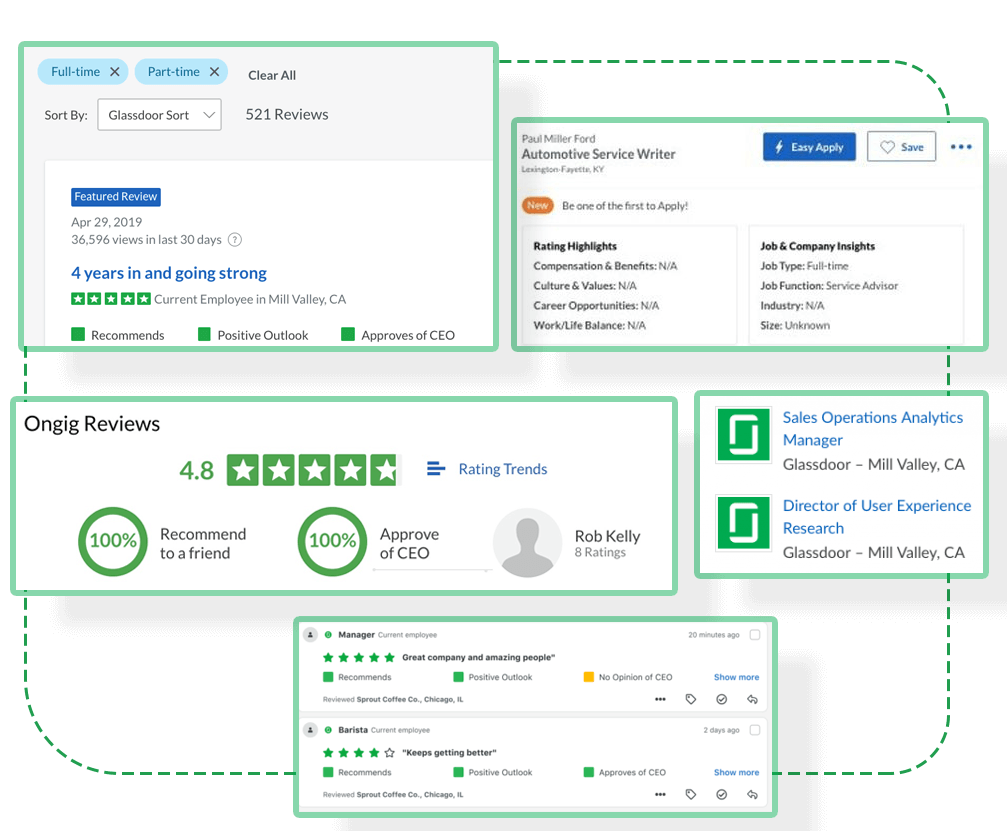1007x831 pixels.
Task: Open the three-dots menu on the Manager review
Action: tap(660, 699)
